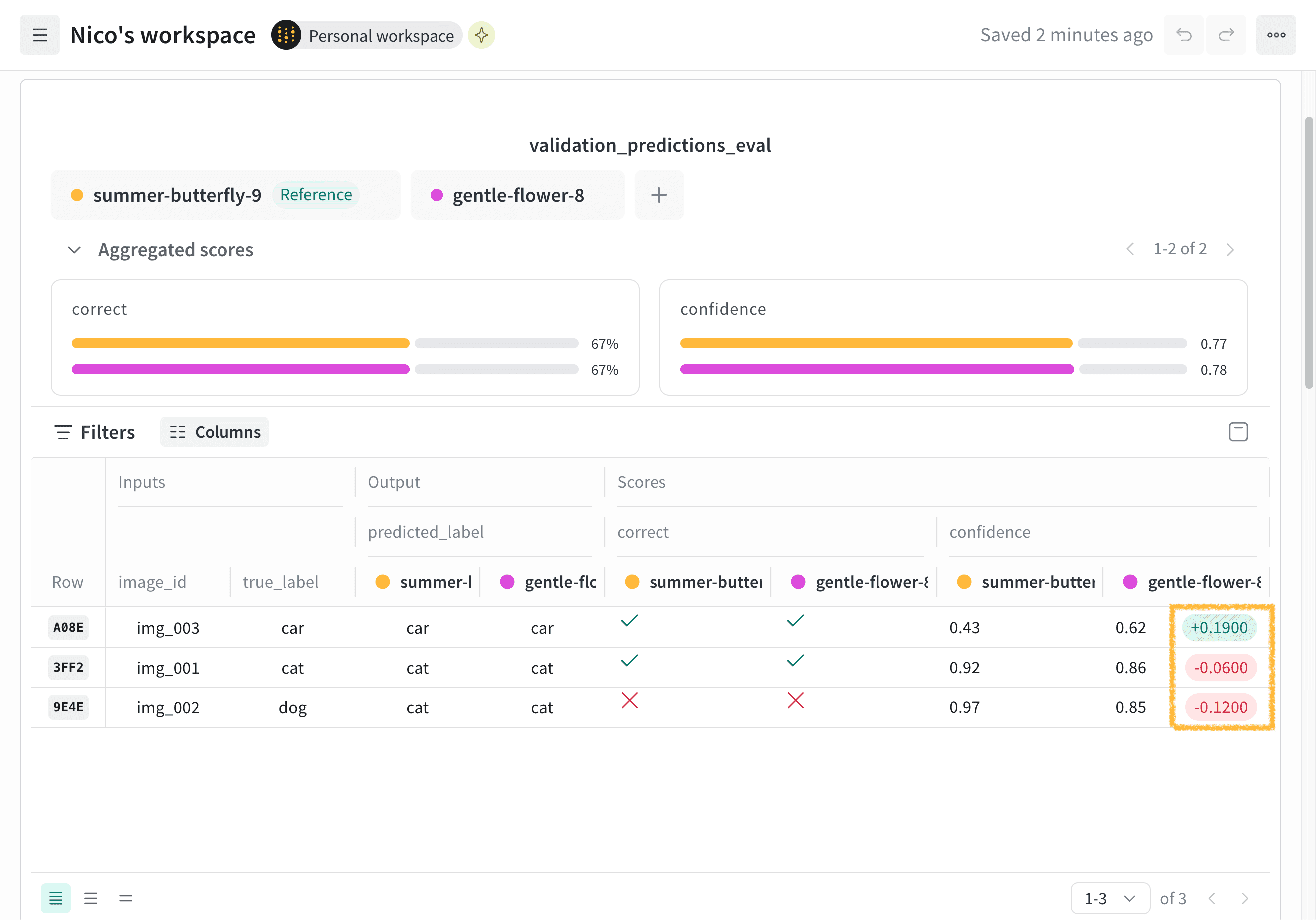The height and width of the screenshot is (920, 1316).
Task: Go to previous aggregated scores page
Action: [1130, 249]
